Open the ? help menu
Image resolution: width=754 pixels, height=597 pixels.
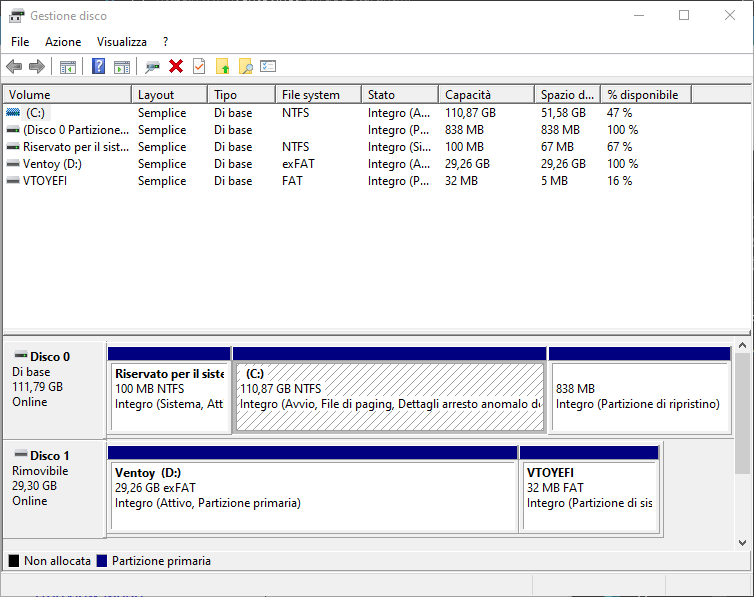click(x=165, y=42)
